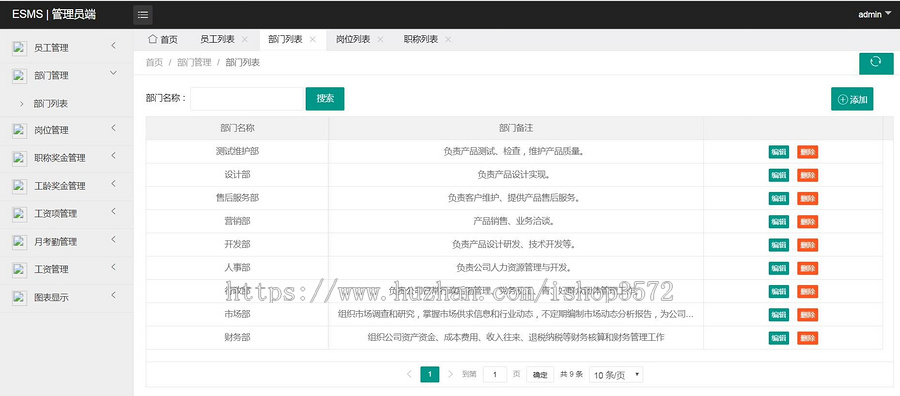Click the 月考勤管理 sidebar icon
This screenshot has width=900, height=396.
pos(20,242)
